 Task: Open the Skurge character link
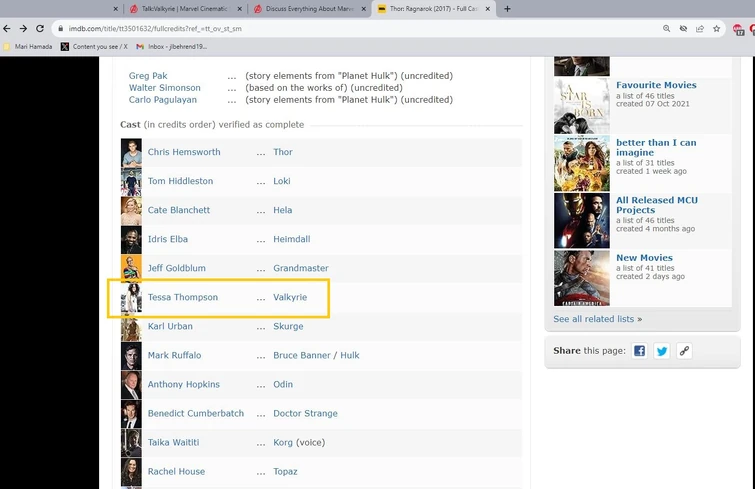click(x=288, y=326)
